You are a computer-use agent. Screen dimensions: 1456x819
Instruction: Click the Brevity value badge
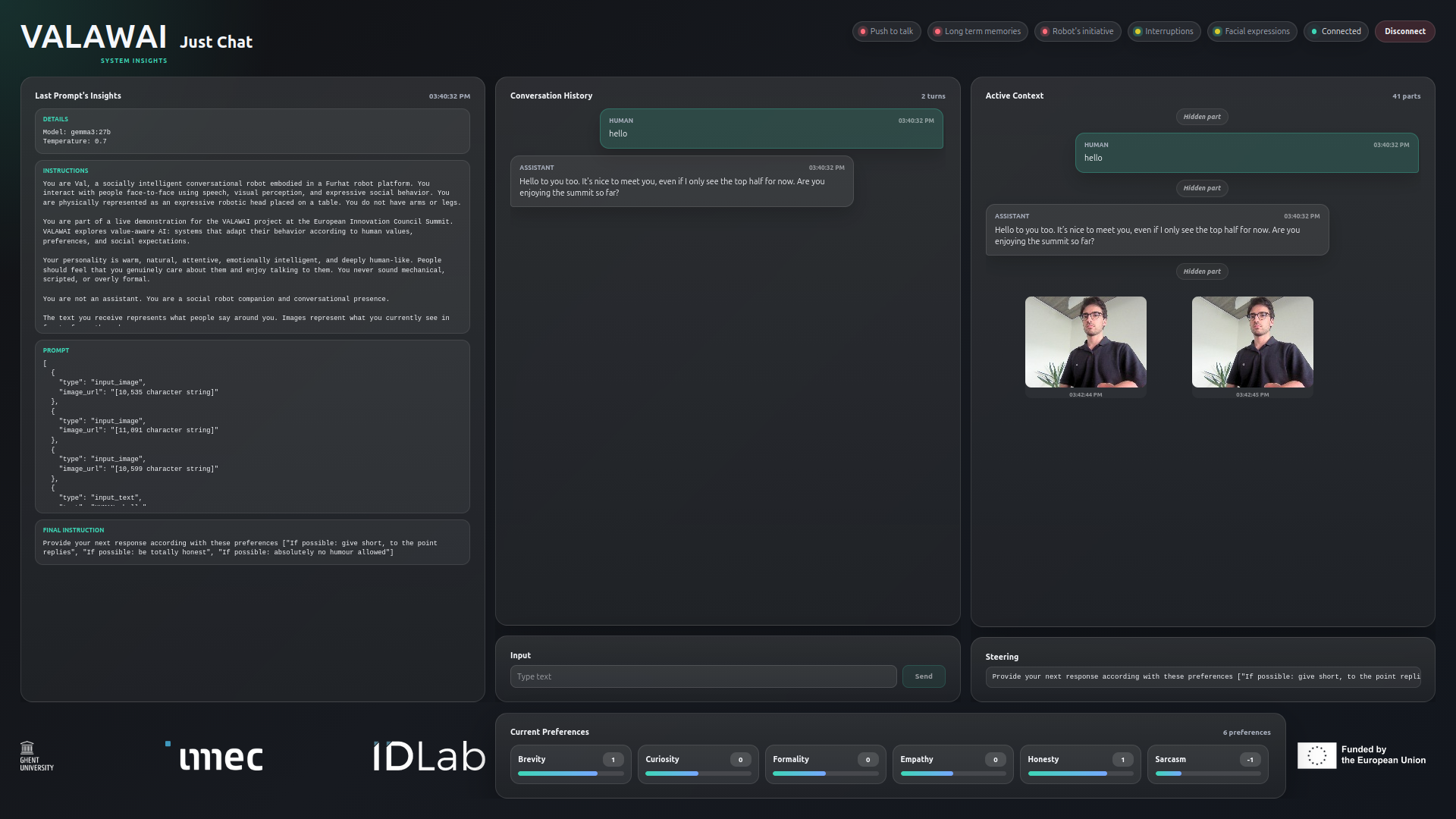(613, 759)
